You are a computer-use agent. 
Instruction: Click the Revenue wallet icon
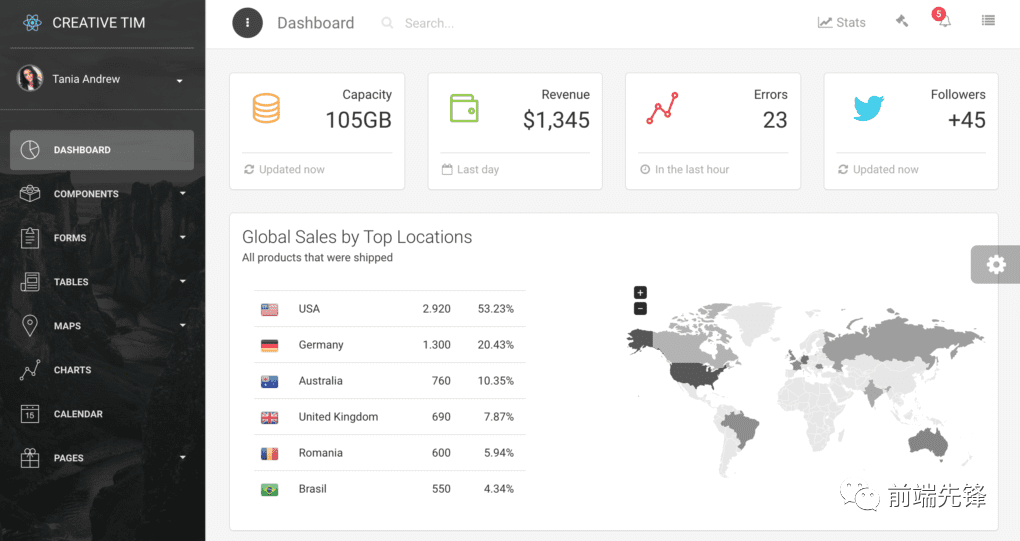tap(463, 108)
